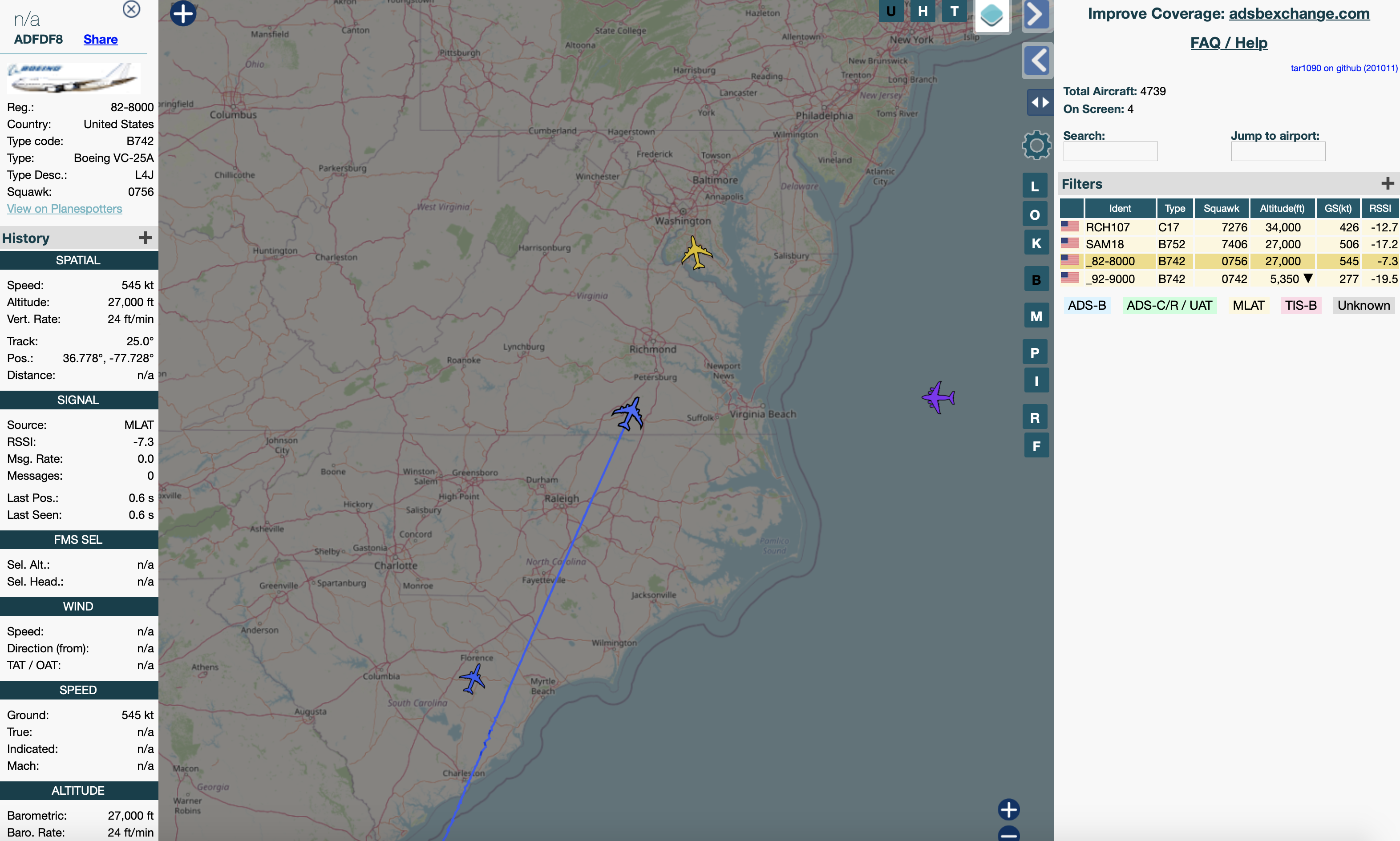Screen dimensions: 1400x841
Task: Open the FAQ / Help link
Action: click(x=1228, y=43)
